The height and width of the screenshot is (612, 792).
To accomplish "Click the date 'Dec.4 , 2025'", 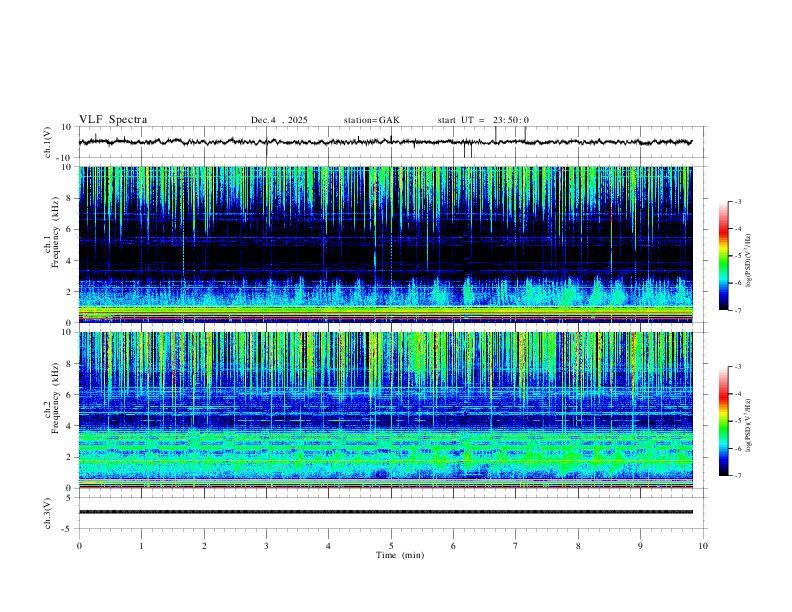I will (279, 120).
